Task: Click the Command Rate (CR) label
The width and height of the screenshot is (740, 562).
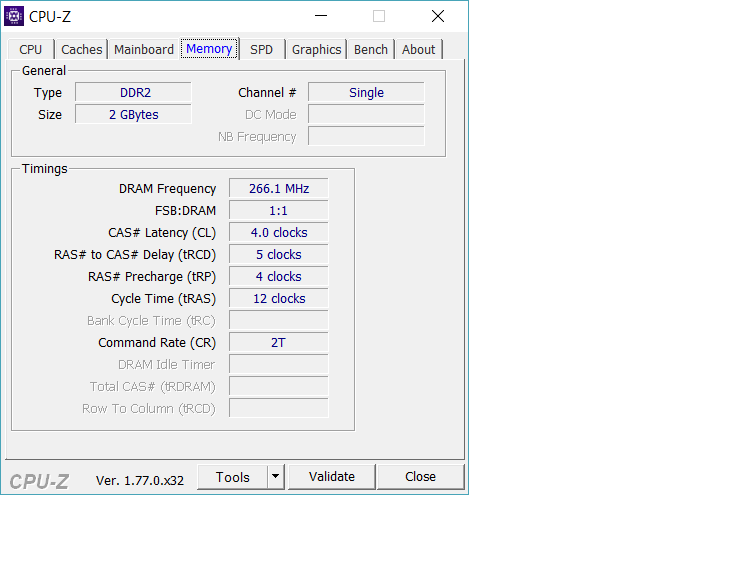Action: pos(157,343)
